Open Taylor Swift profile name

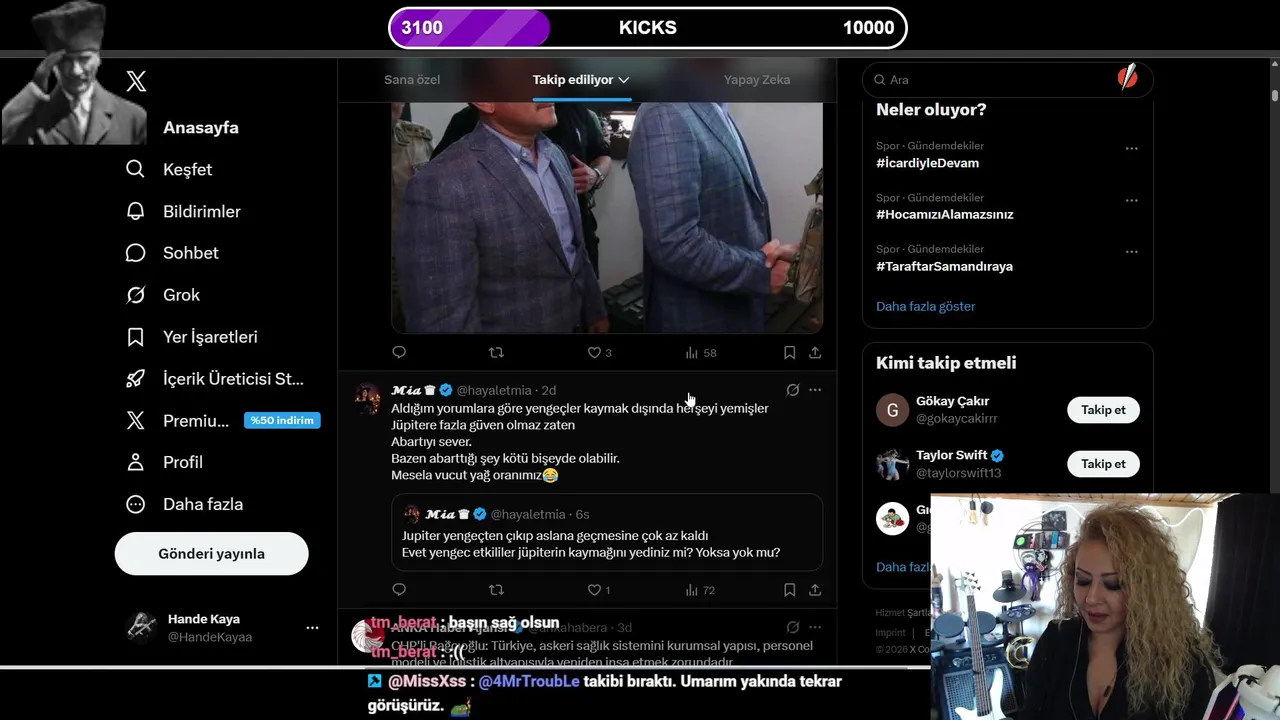pyautogui.click(x=951, y=455)
